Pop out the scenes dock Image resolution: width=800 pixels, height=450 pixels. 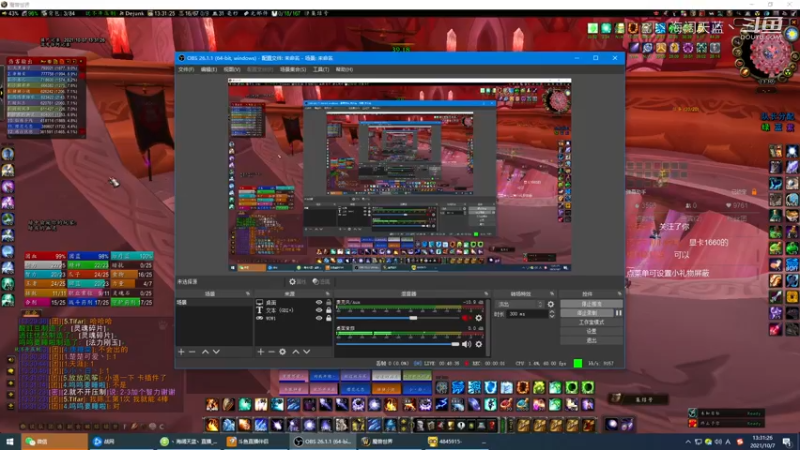click(x=248, y=294)
